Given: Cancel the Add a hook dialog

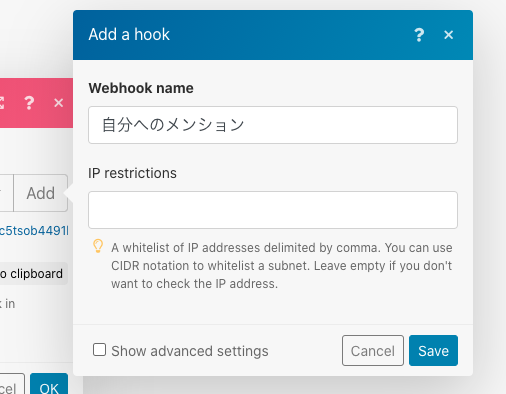Looking at the screenshot, I should (373, 351).
